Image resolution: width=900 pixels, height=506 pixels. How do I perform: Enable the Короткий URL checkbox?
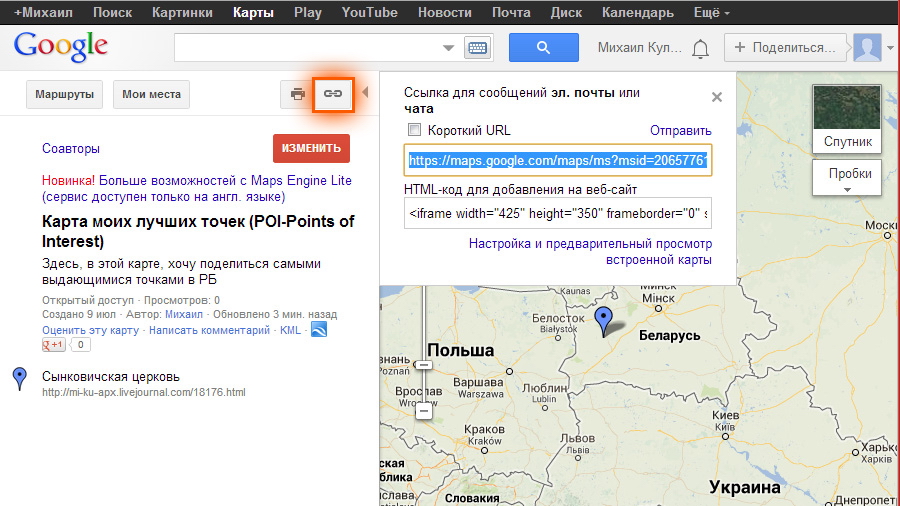(414, 130)
